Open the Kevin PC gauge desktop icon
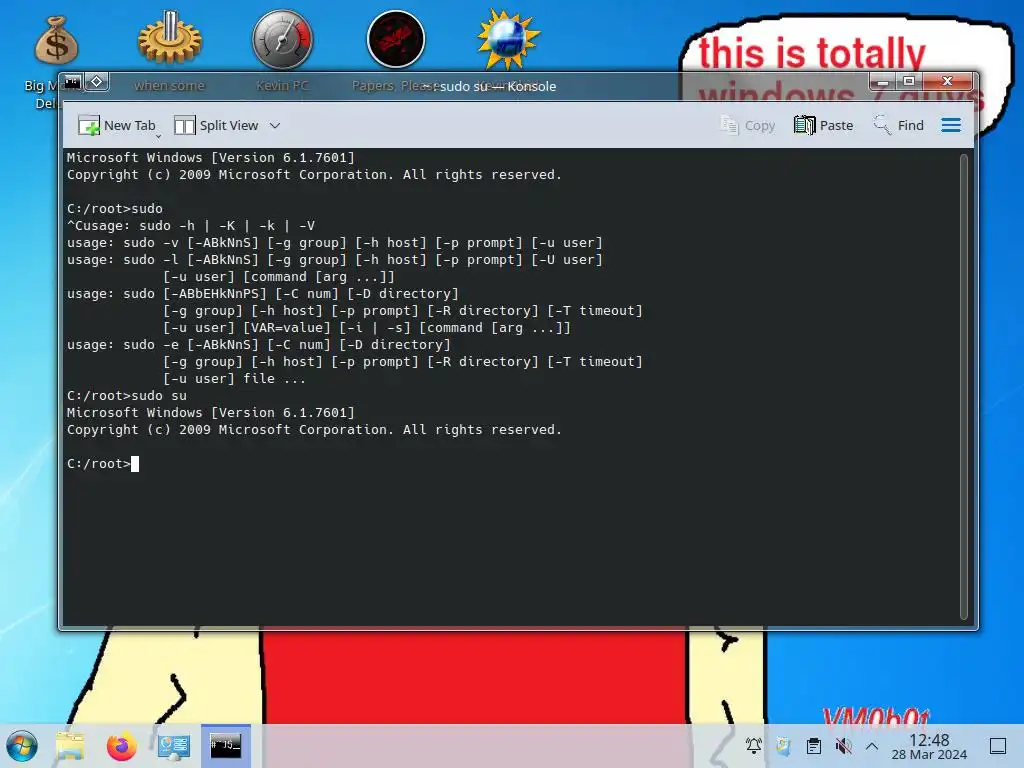Image resolution: width=1024 pixels, height=768 pixels. pyautogui.click(x=283, y=39)
